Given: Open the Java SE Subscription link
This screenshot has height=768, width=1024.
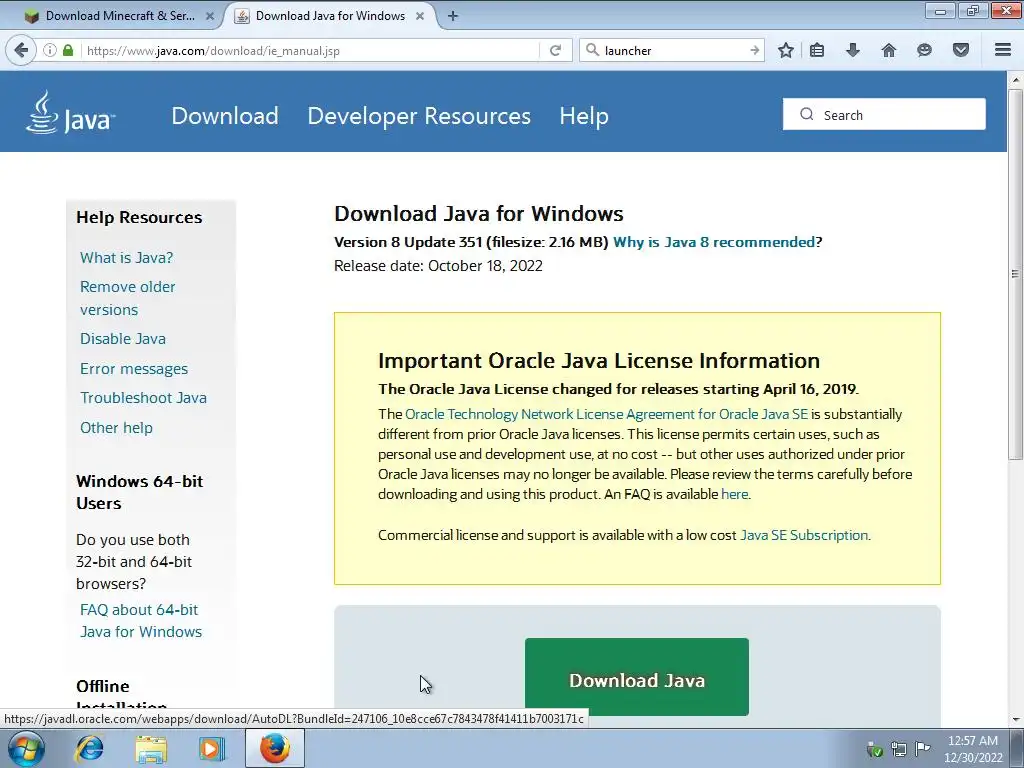Looking at the screenshot, I should [804, 535].
